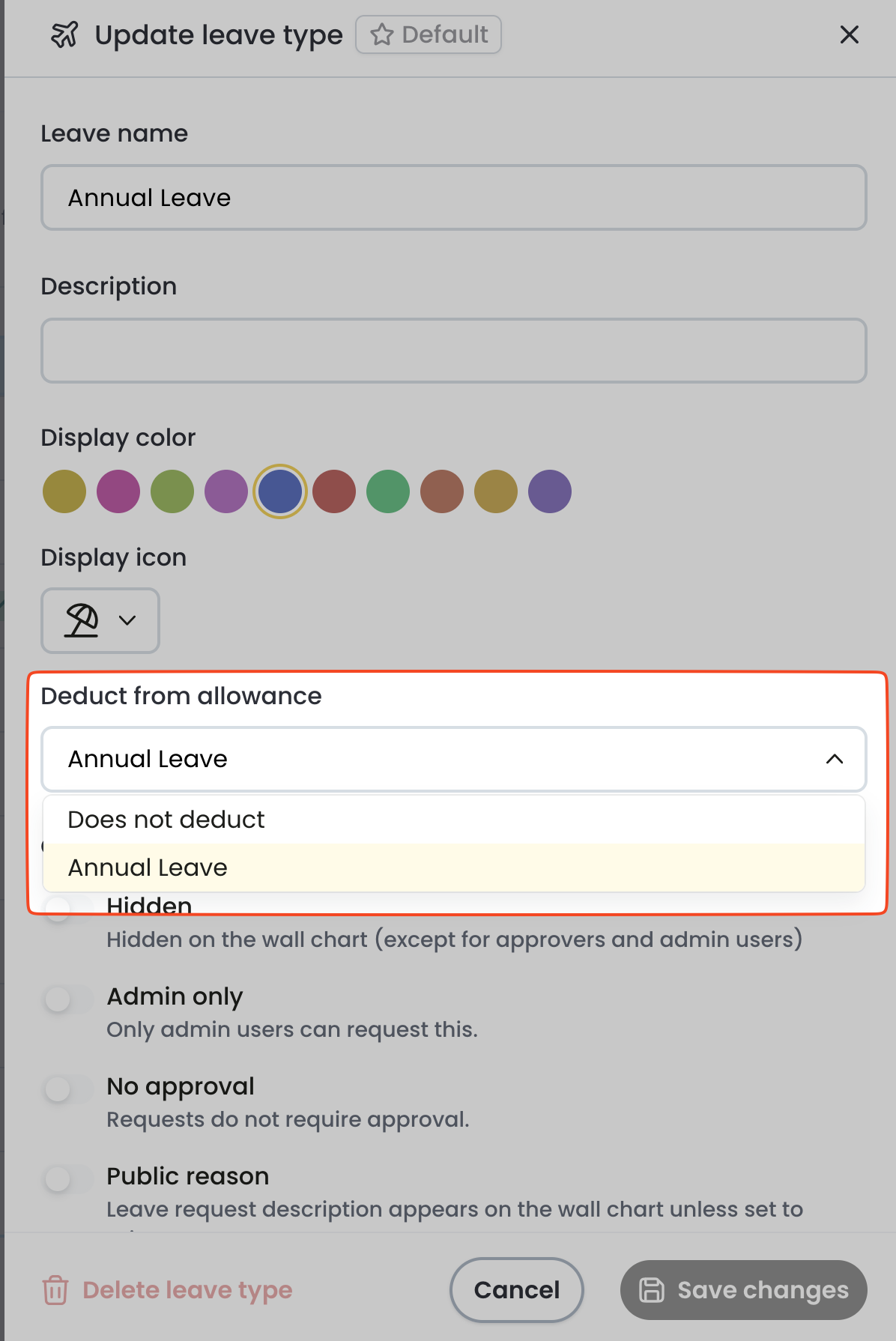Enable the No approval switch
This screenshot has height=1341, width=896.
[69, 1089]
